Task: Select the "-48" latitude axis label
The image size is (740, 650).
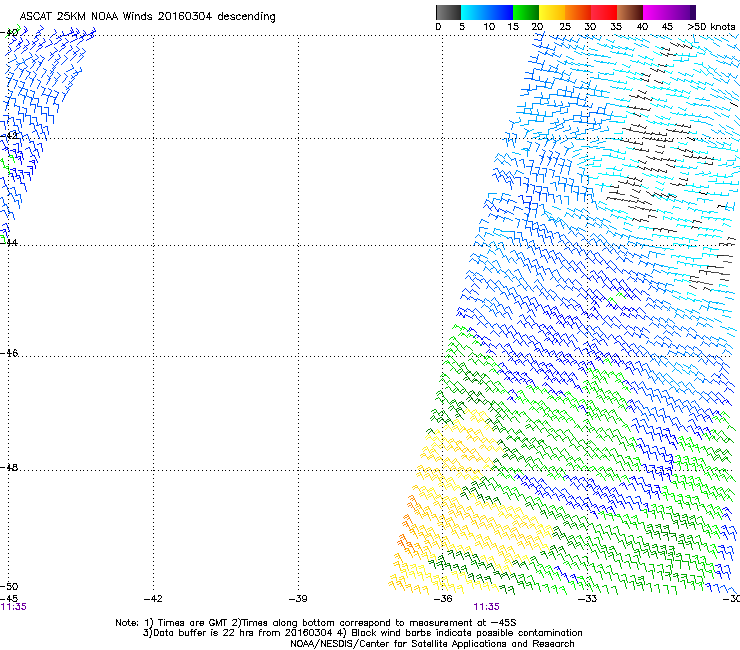Action: coord(9,467)
